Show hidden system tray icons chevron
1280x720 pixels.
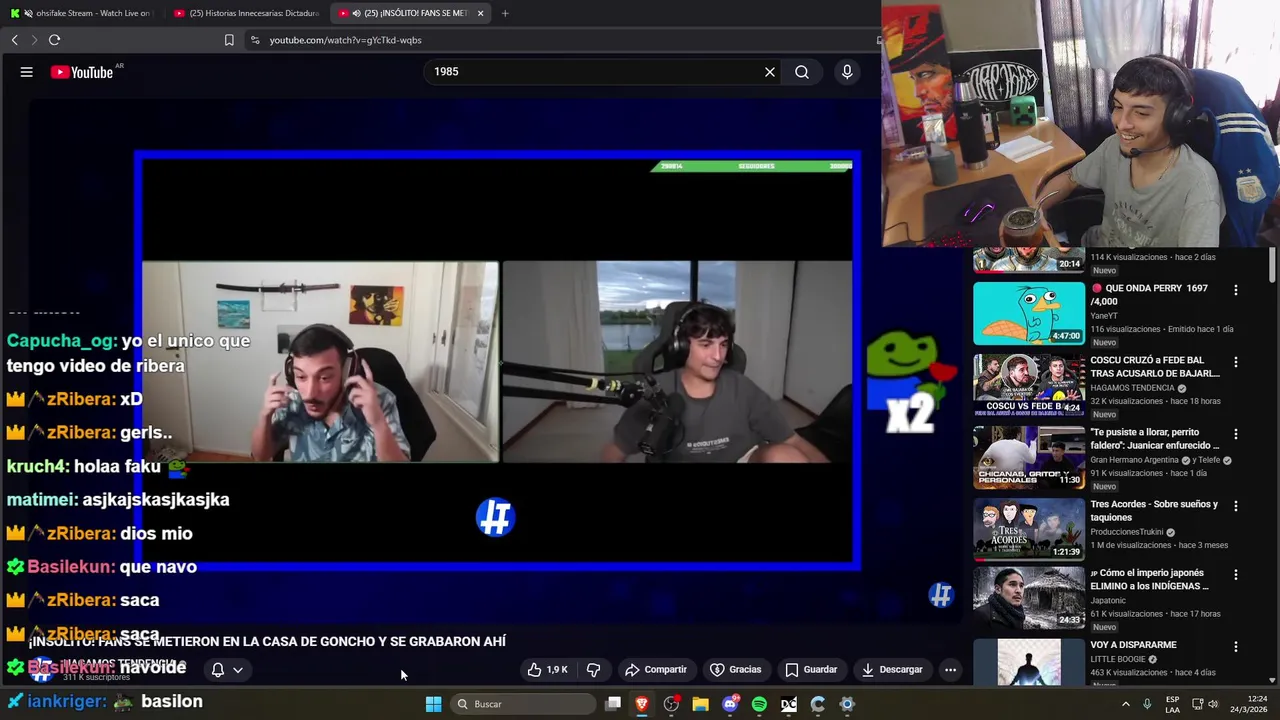1125,704
